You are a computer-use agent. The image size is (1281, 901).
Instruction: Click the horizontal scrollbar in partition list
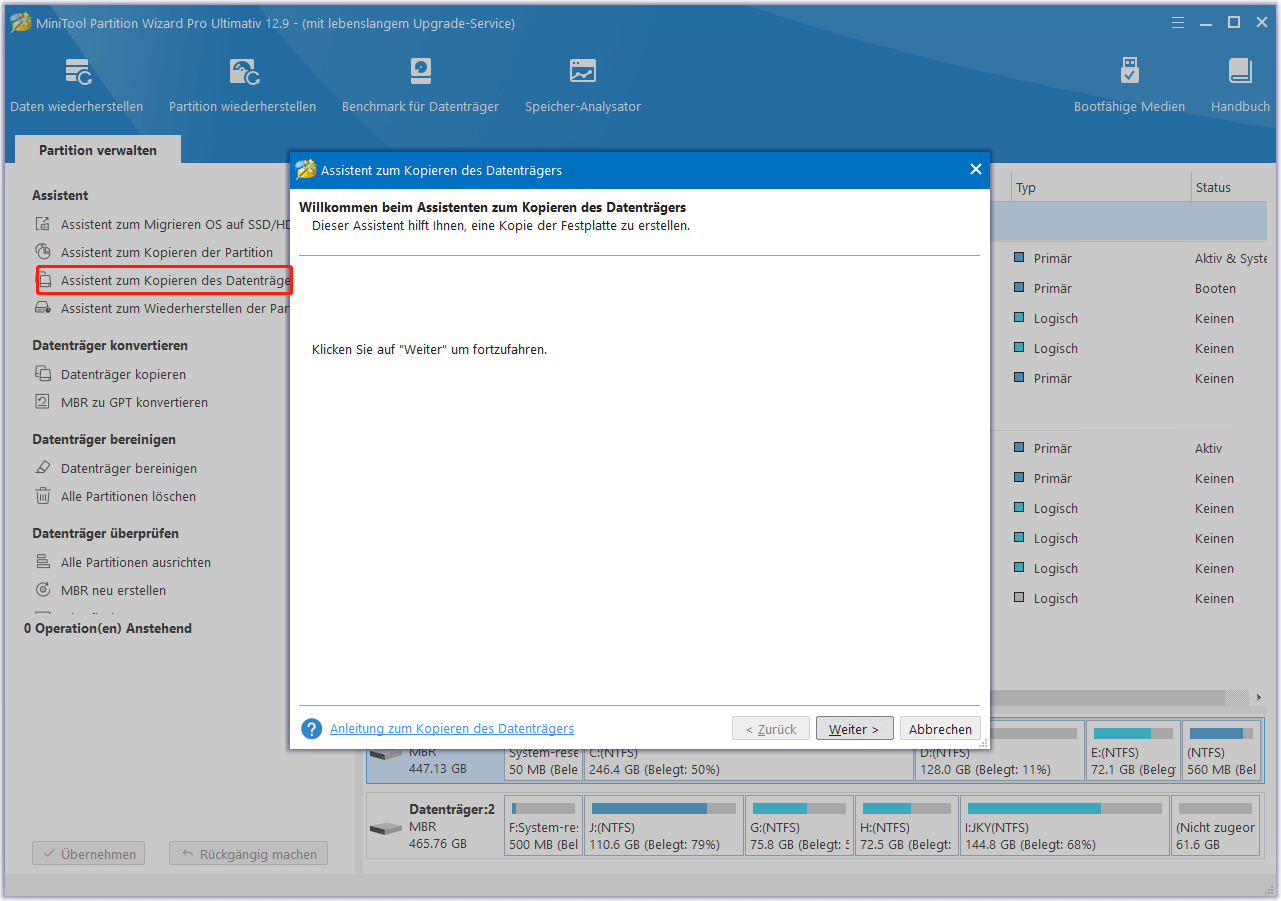tap(1110, 698)
